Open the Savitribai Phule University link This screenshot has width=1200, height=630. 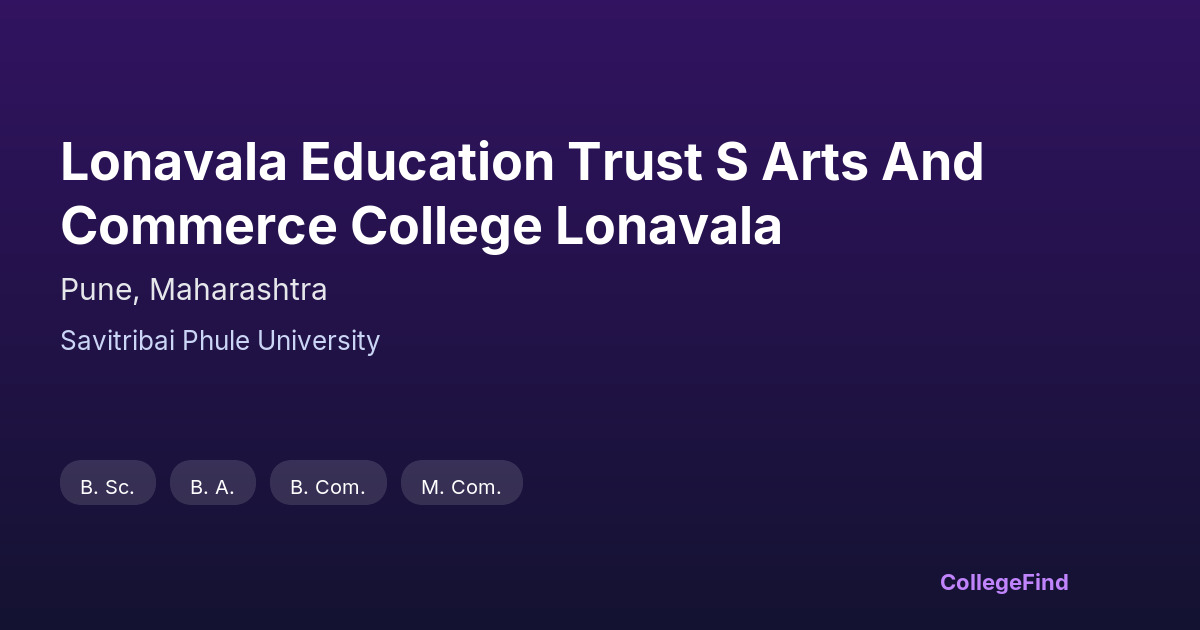pos(220,341)
